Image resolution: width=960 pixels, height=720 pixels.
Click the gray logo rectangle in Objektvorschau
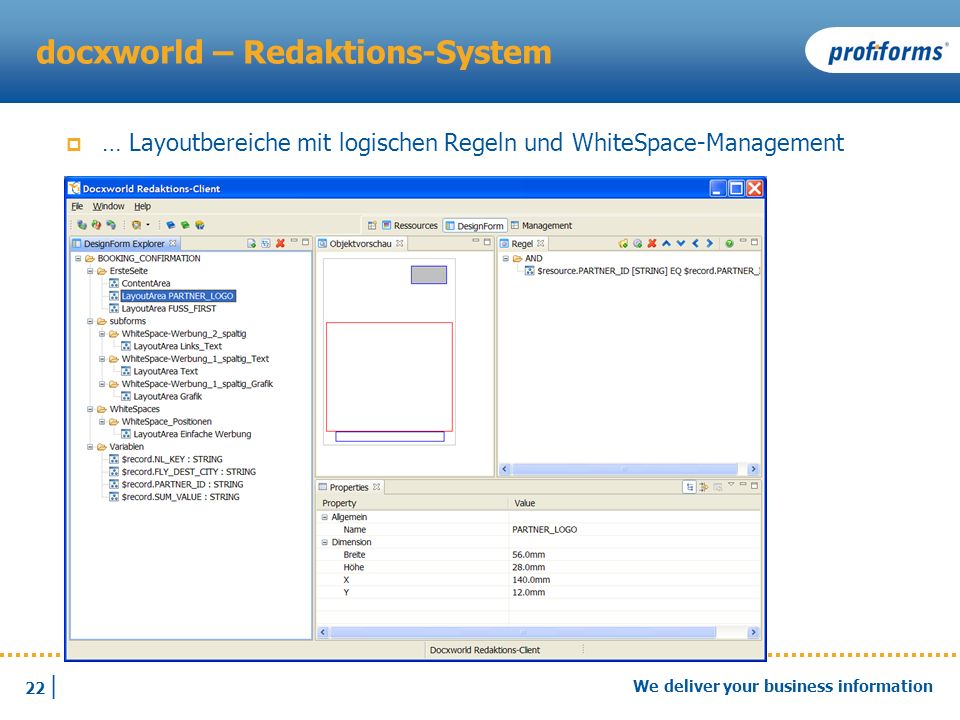[x=429, y=275]
